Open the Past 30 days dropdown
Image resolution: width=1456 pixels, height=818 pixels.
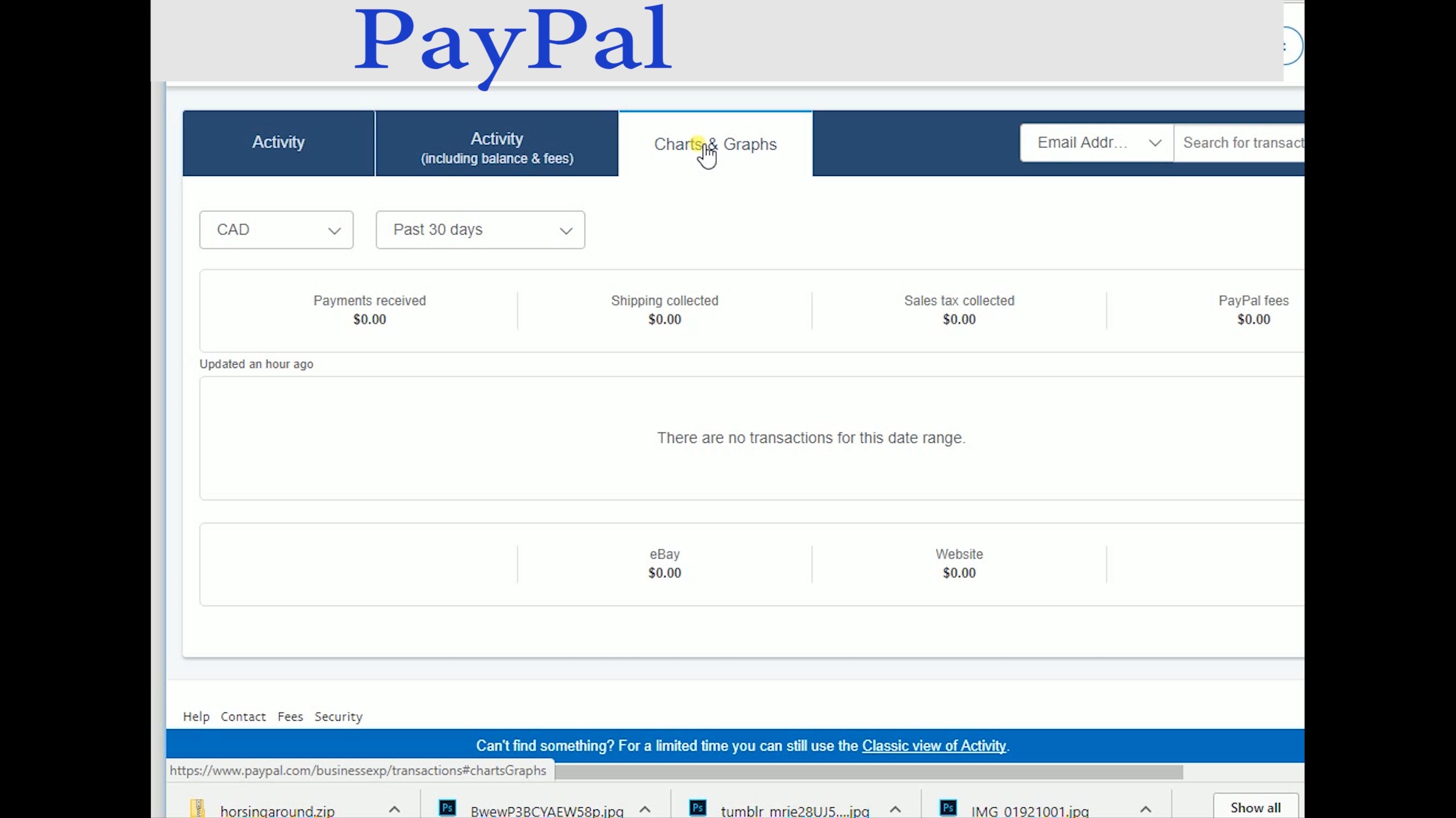tap(480, 230)
